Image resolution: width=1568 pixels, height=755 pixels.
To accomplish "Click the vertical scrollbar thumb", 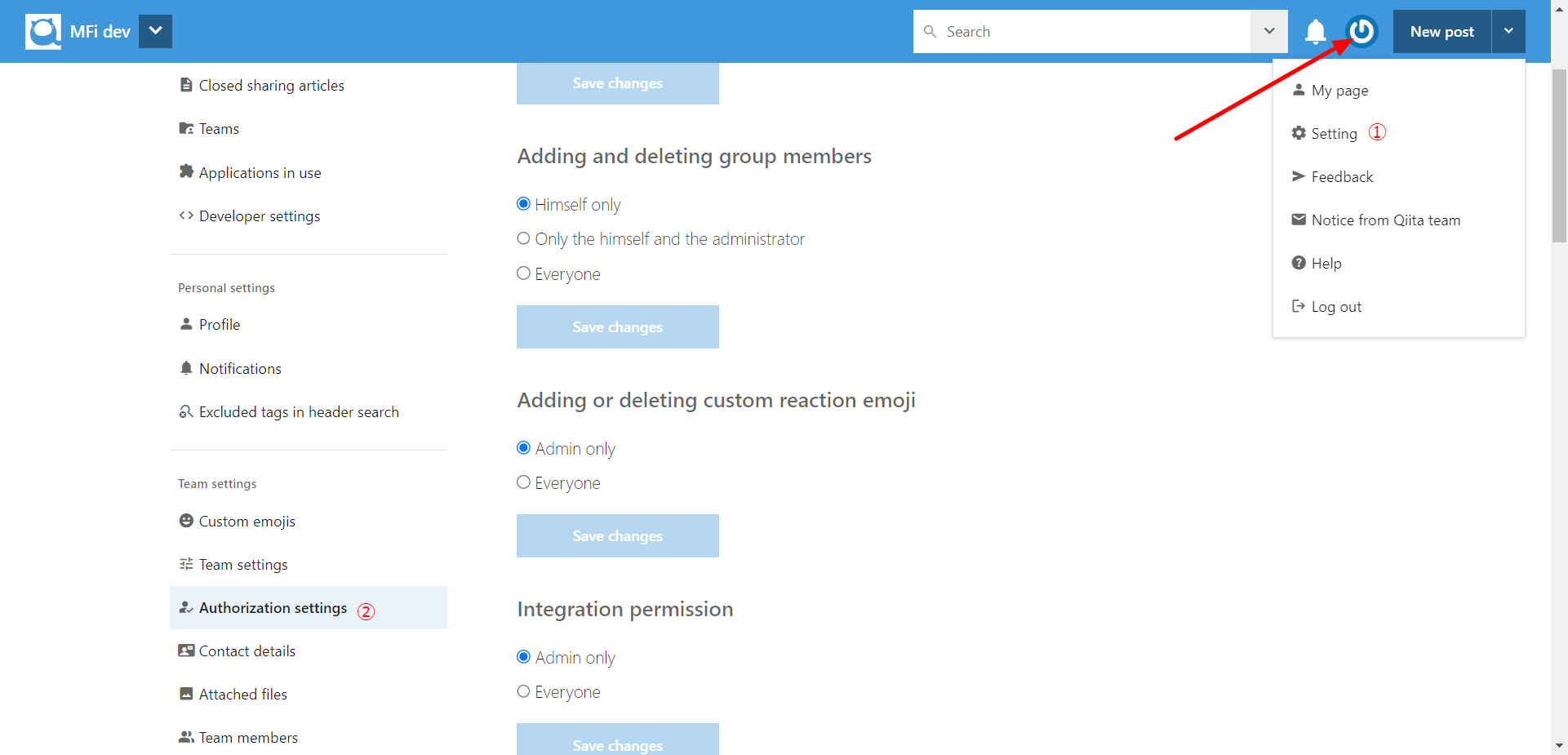I will [1559, 155].
